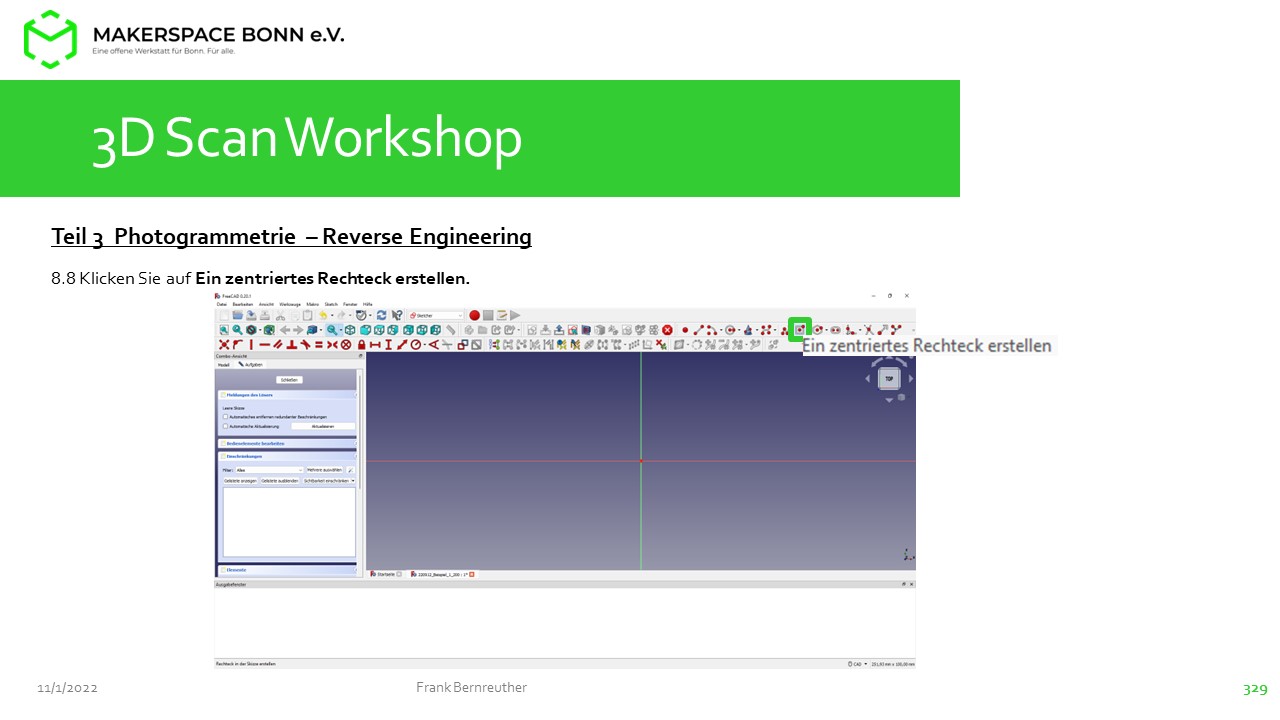Apply the radius constraint icon
Viewport: 1280px width, 720px height.
[x=416, y=345]
